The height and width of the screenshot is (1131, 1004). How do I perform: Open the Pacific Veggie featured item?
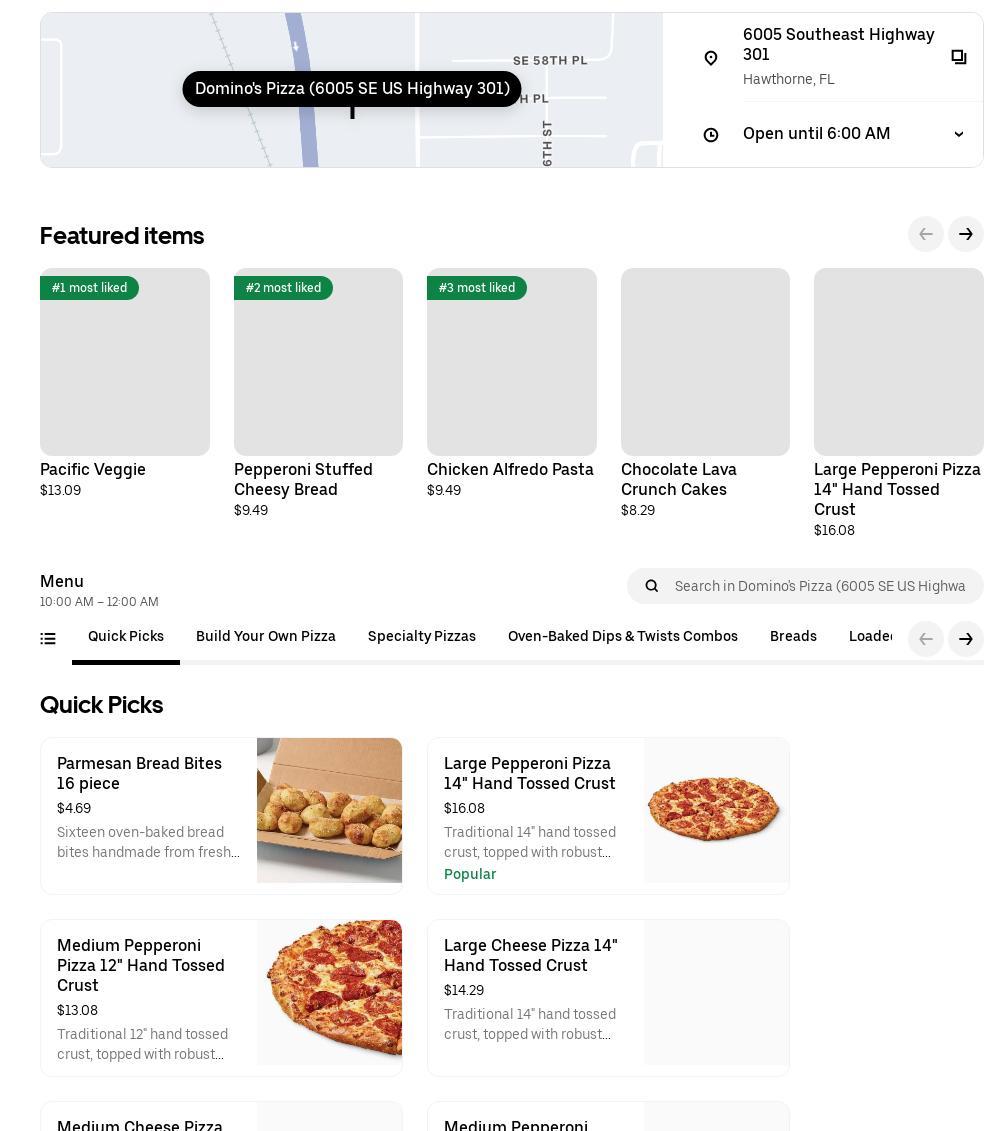tap(125, 362)
